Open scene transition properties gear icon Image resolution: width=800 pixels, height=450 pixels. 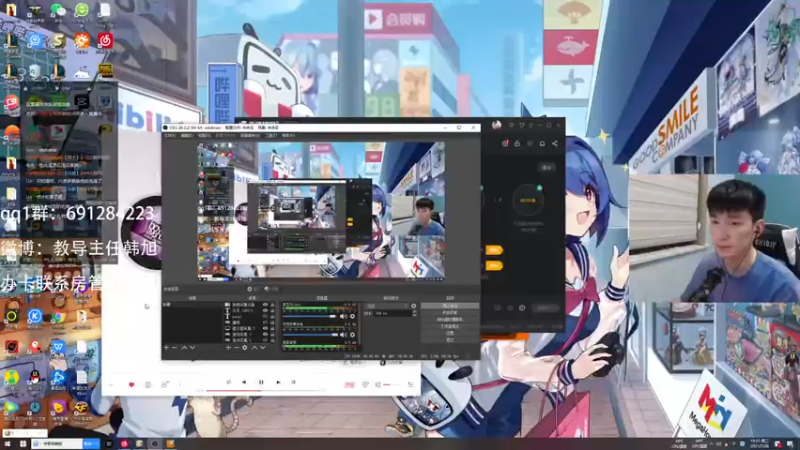pyautogui.click(x=414, y=306)
